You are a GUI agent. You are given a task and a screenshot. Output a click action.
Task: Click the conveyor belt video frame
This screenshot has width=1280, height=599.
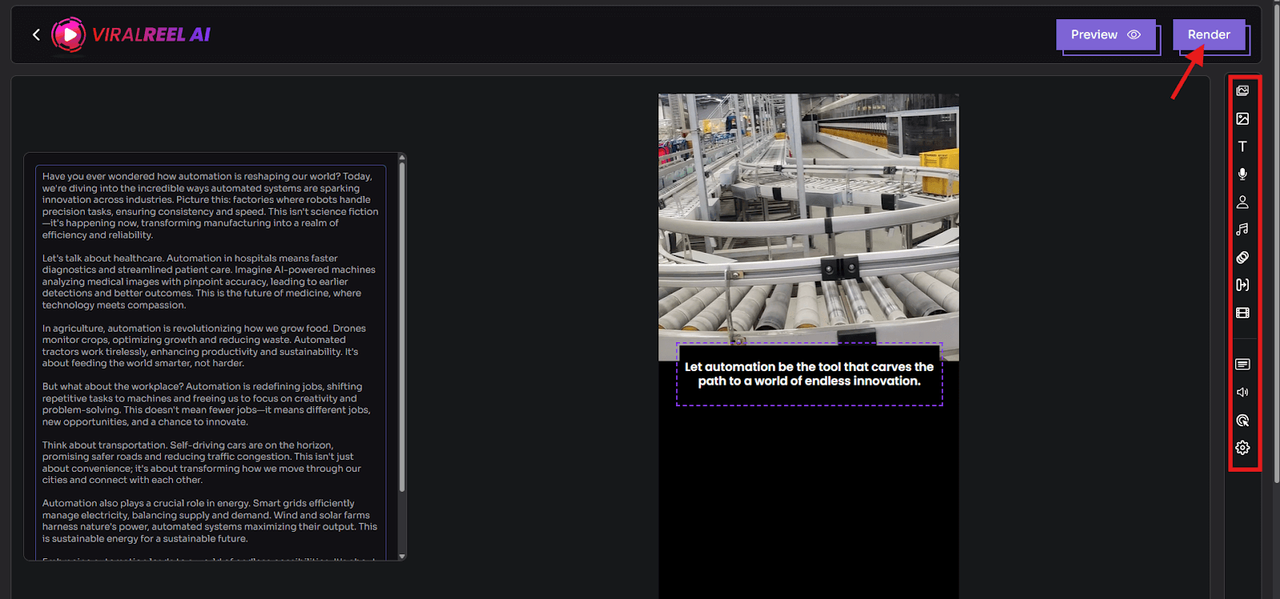(x=808, y=227)
